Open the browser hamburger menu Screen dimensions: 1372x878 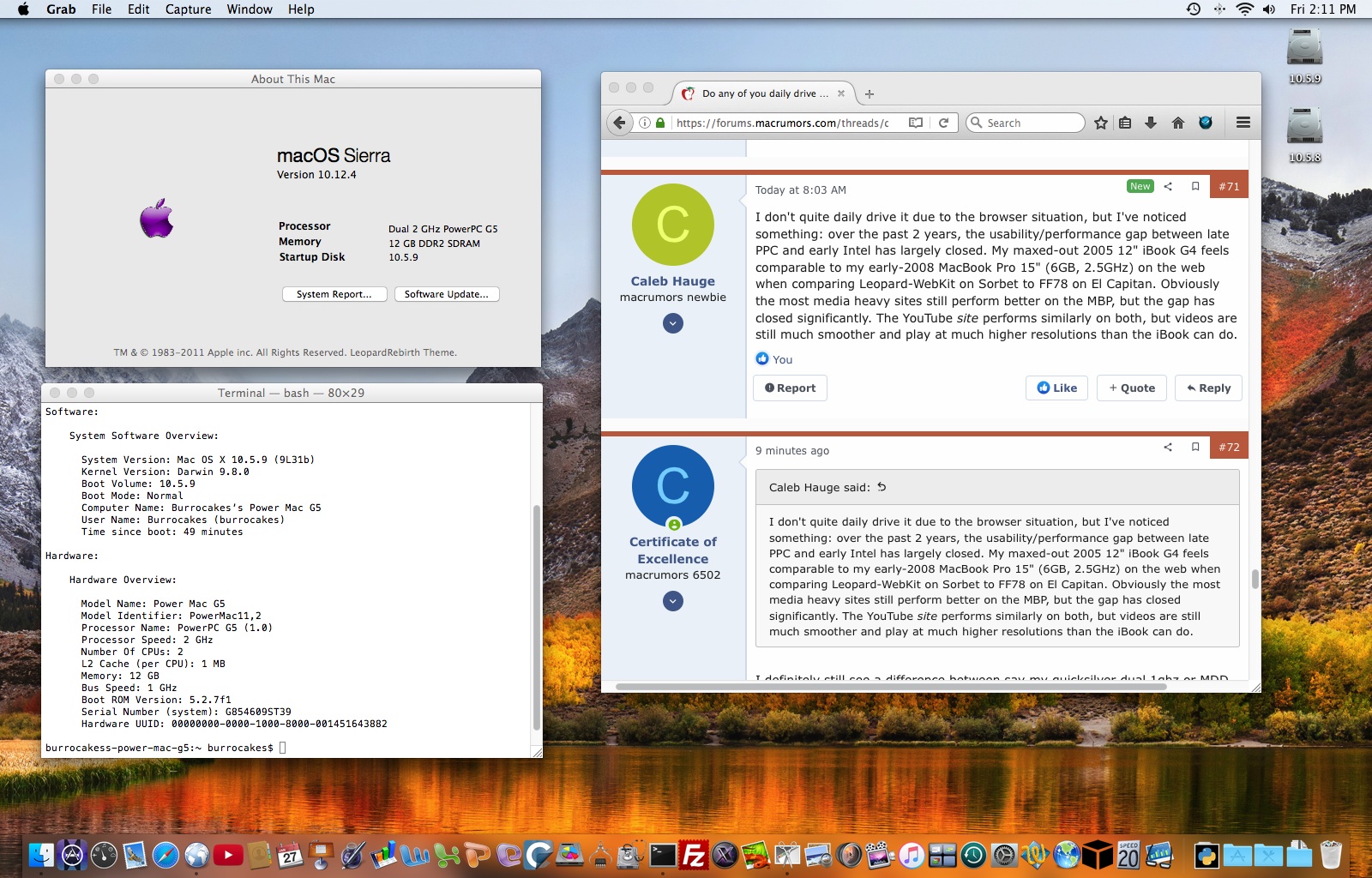(1243, 123)
